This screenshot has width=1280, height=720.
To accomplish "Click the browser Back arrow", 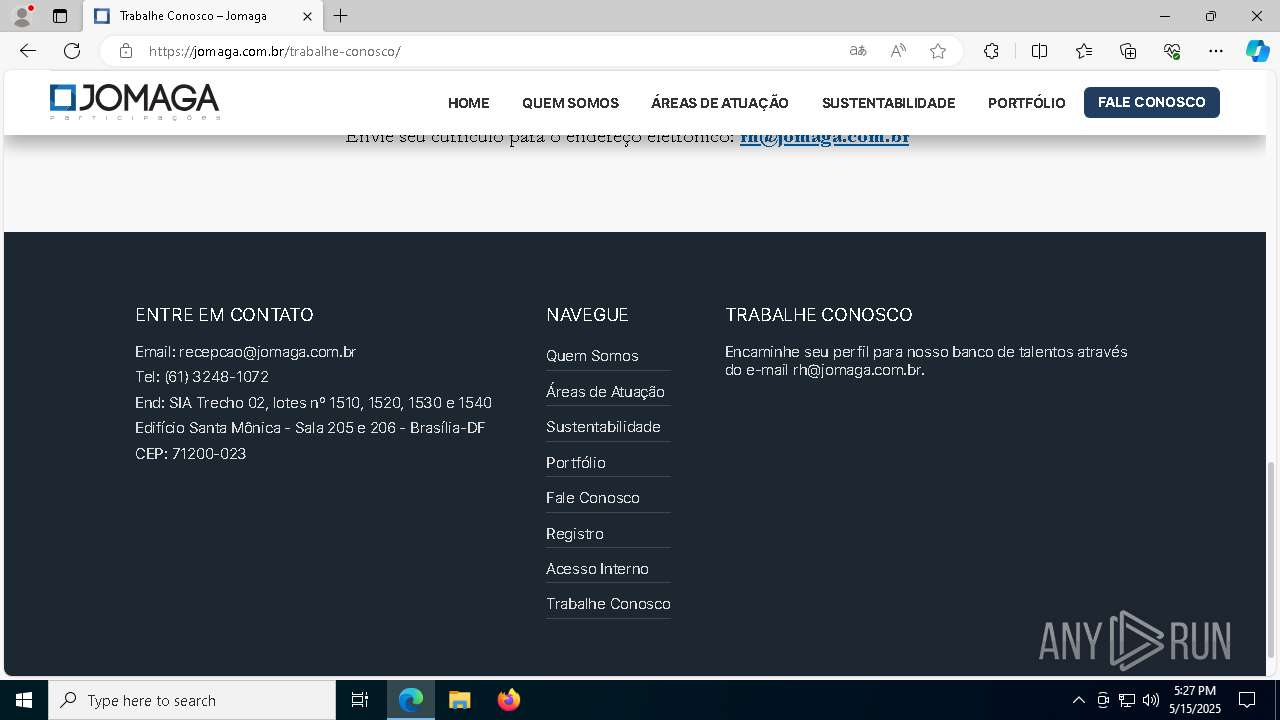I will click(x=28, y=51).
